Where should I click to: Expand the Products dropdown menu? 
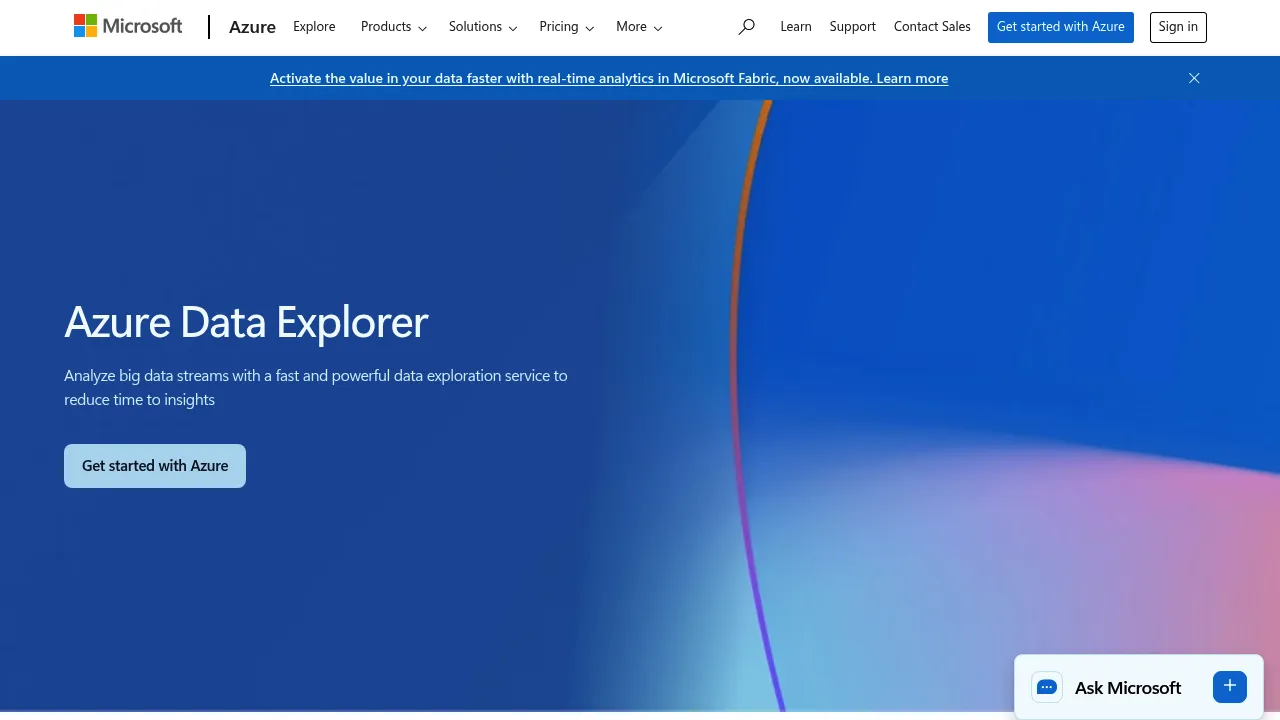coord(394,27)
